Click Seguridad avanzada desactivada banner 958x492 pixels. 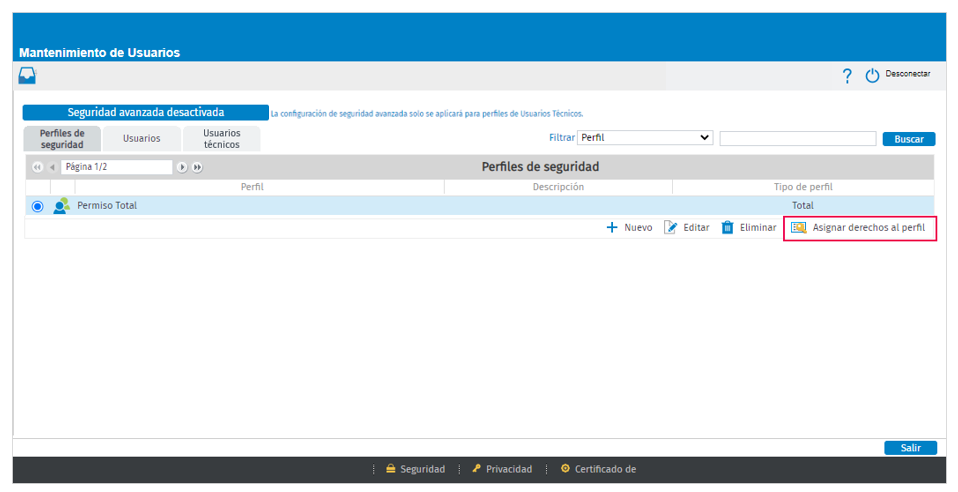pyautogui.click(x=145, y=112)
